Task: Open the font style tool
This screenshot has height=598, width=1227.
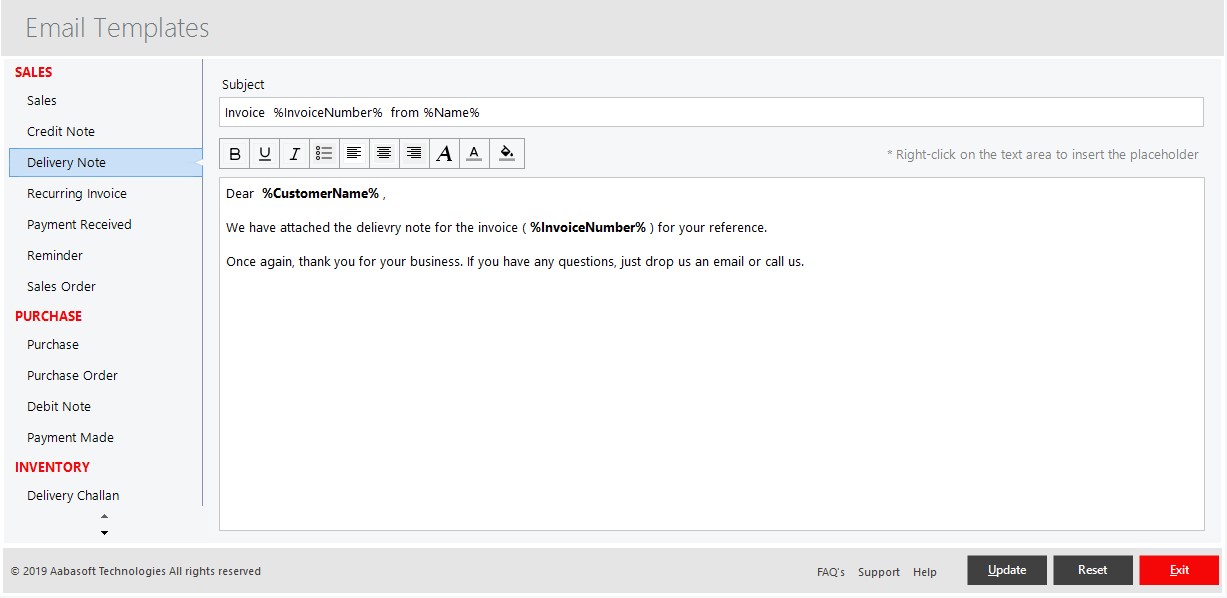Action: 444,153
